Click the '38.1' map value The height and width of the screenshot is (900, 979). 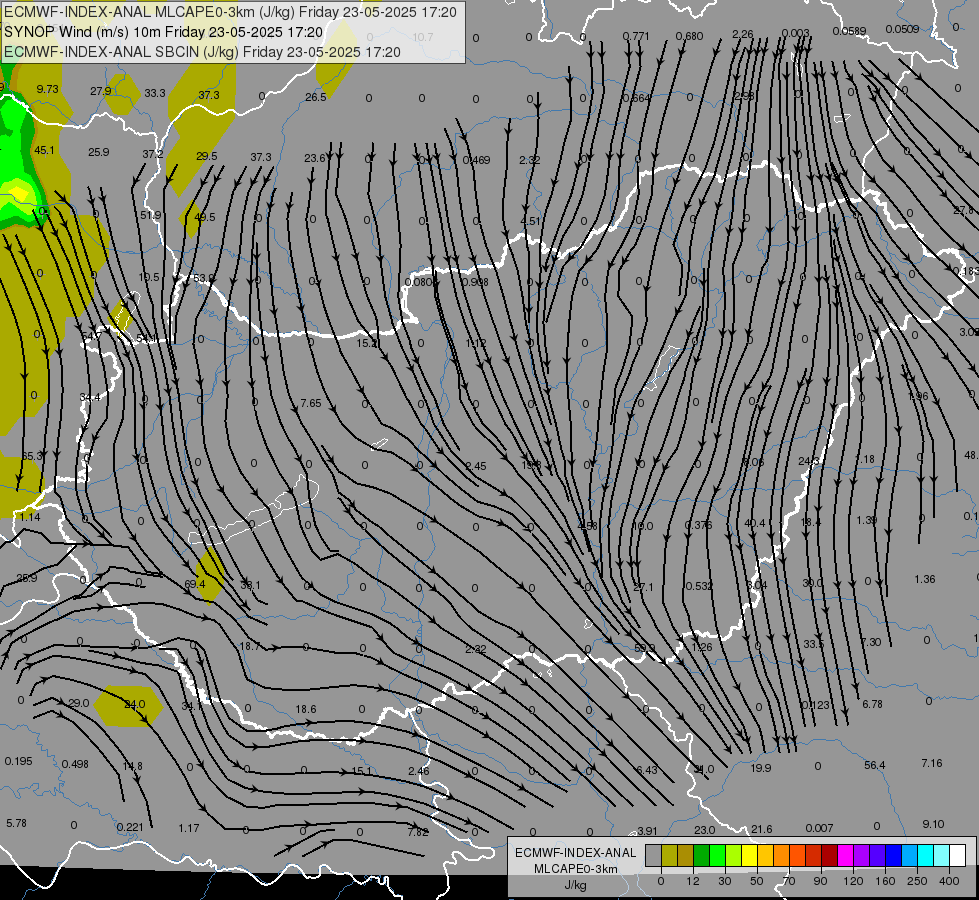pos(250,585)
